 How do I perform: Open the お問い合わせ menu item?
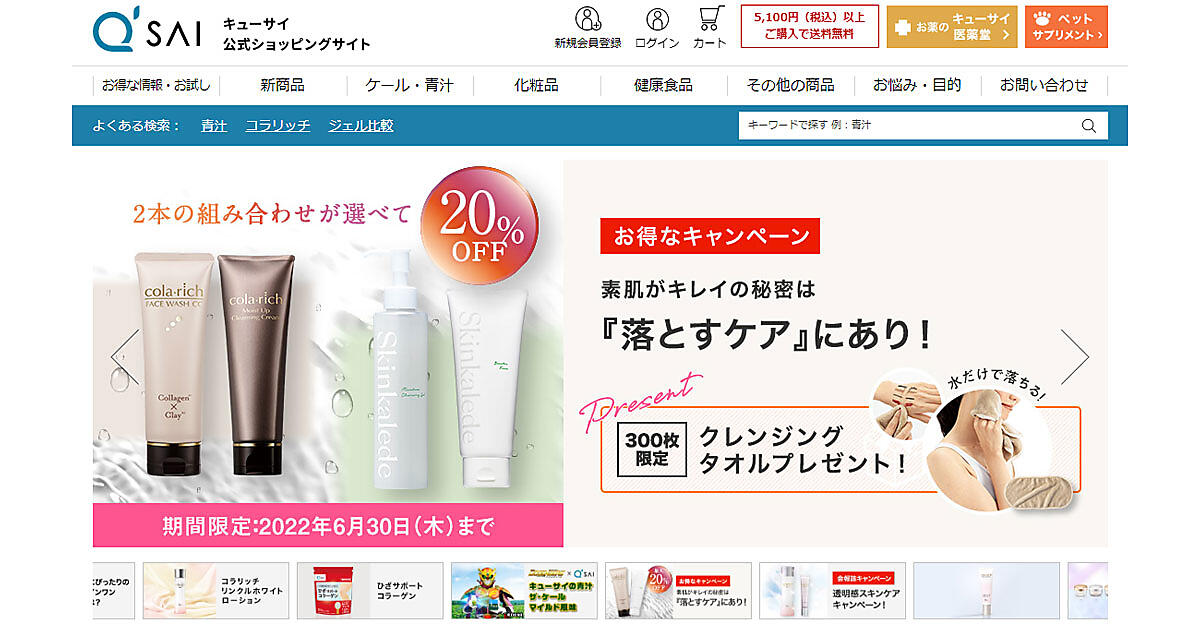pyautogui.click(x=1044, y=85)
